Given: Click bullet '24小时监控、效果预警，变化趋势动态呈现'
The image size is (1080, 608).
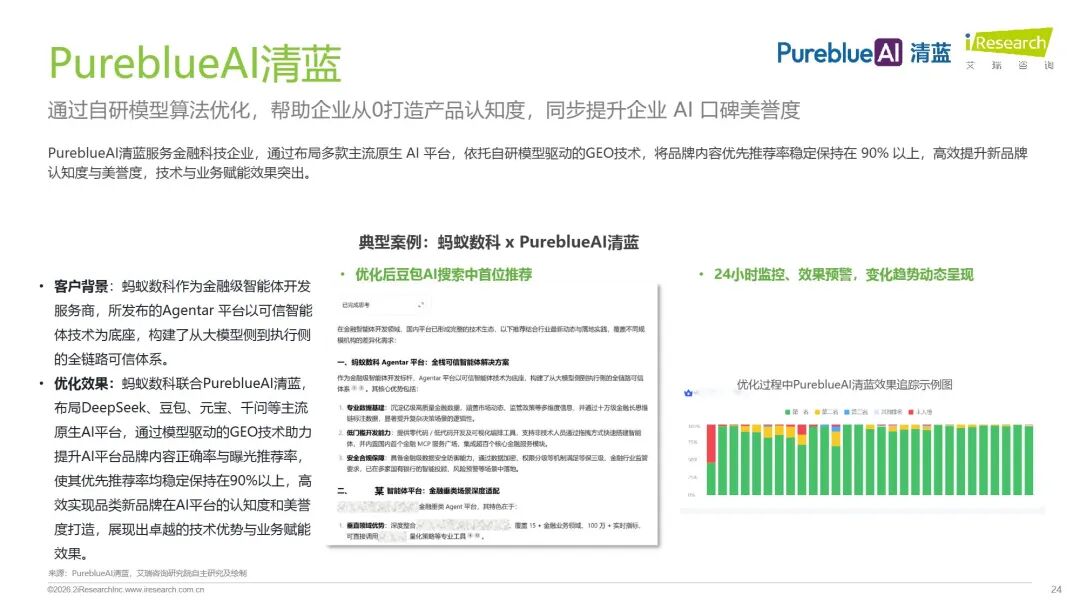Looking at the screenshot, I should click(844, 275).
